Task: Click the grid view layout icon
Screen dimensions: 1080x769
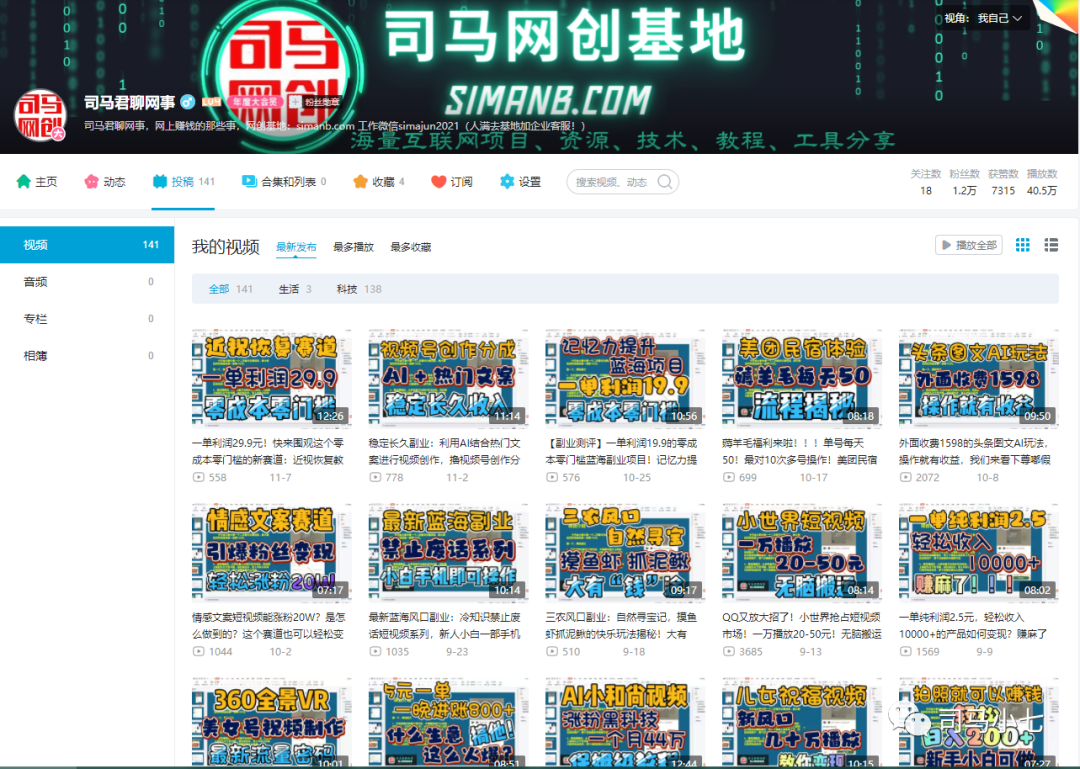Action: [1023, 245]
